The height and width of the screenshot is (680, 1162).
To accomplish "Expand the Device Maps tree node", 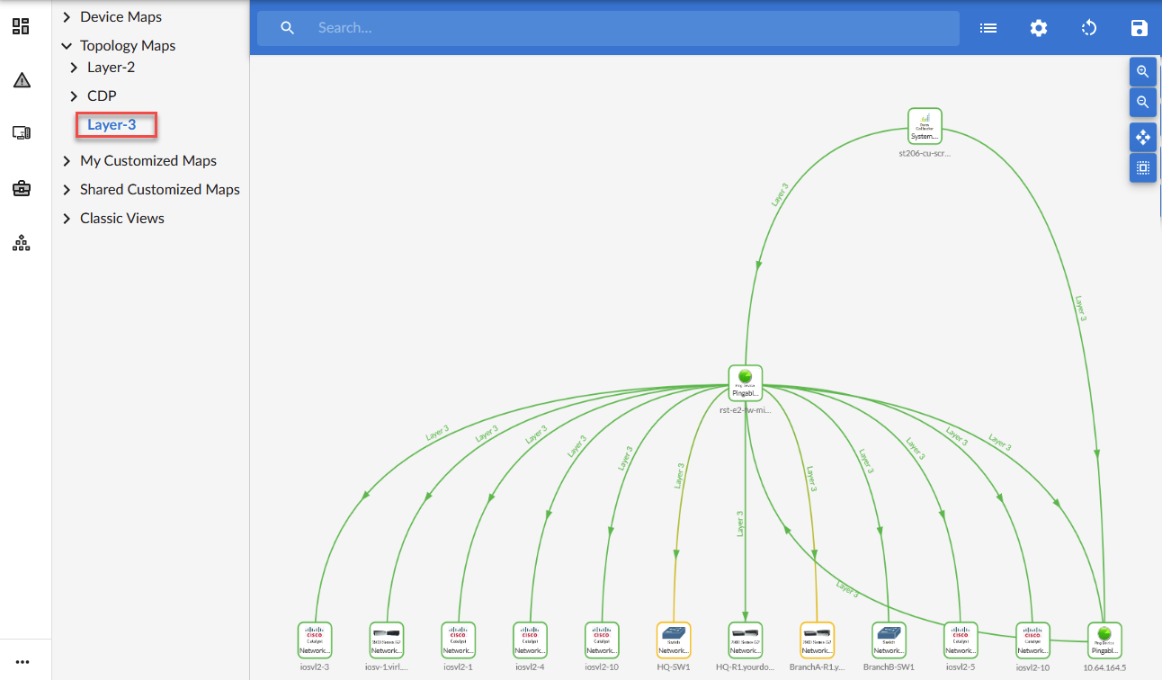I will pyautogui.click(x=67, y=17).
